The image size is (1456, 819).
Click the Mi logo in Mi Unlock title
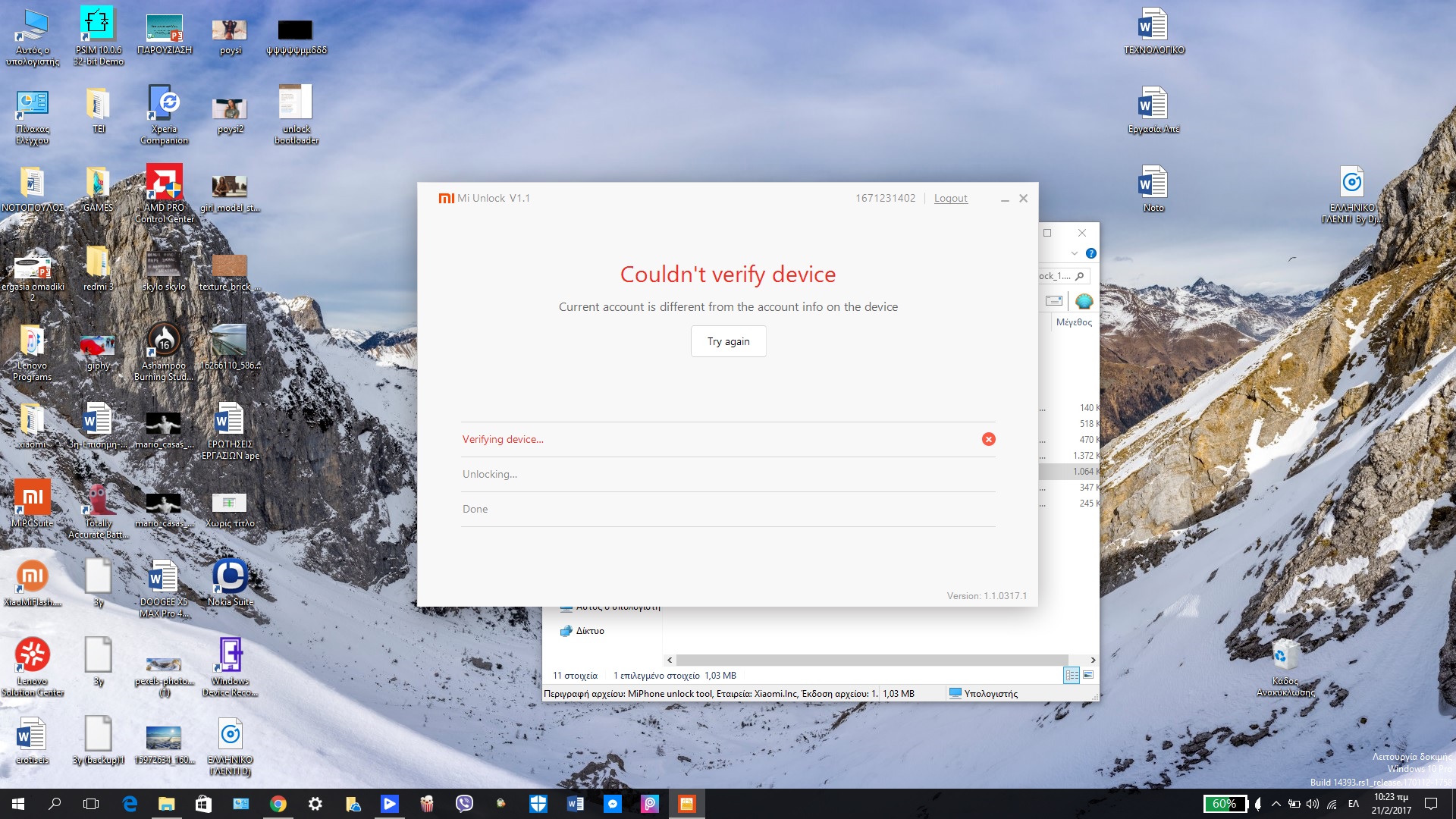click(x=446, y=198)
